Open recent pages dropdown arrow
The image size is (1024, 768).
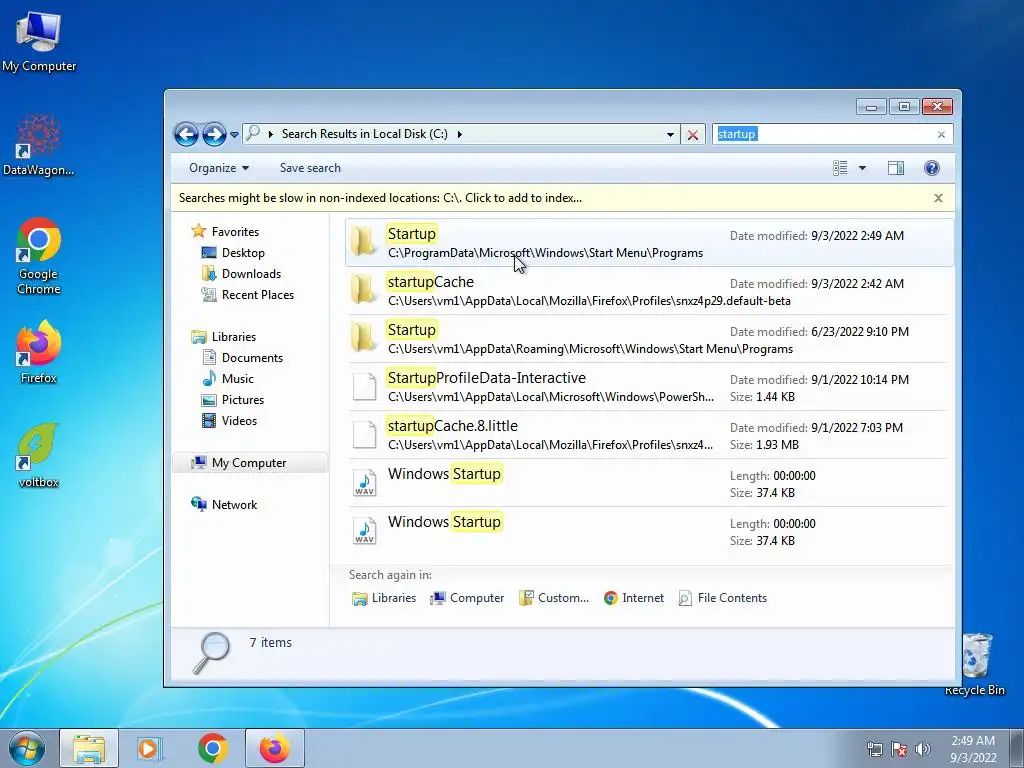(234, 135)
